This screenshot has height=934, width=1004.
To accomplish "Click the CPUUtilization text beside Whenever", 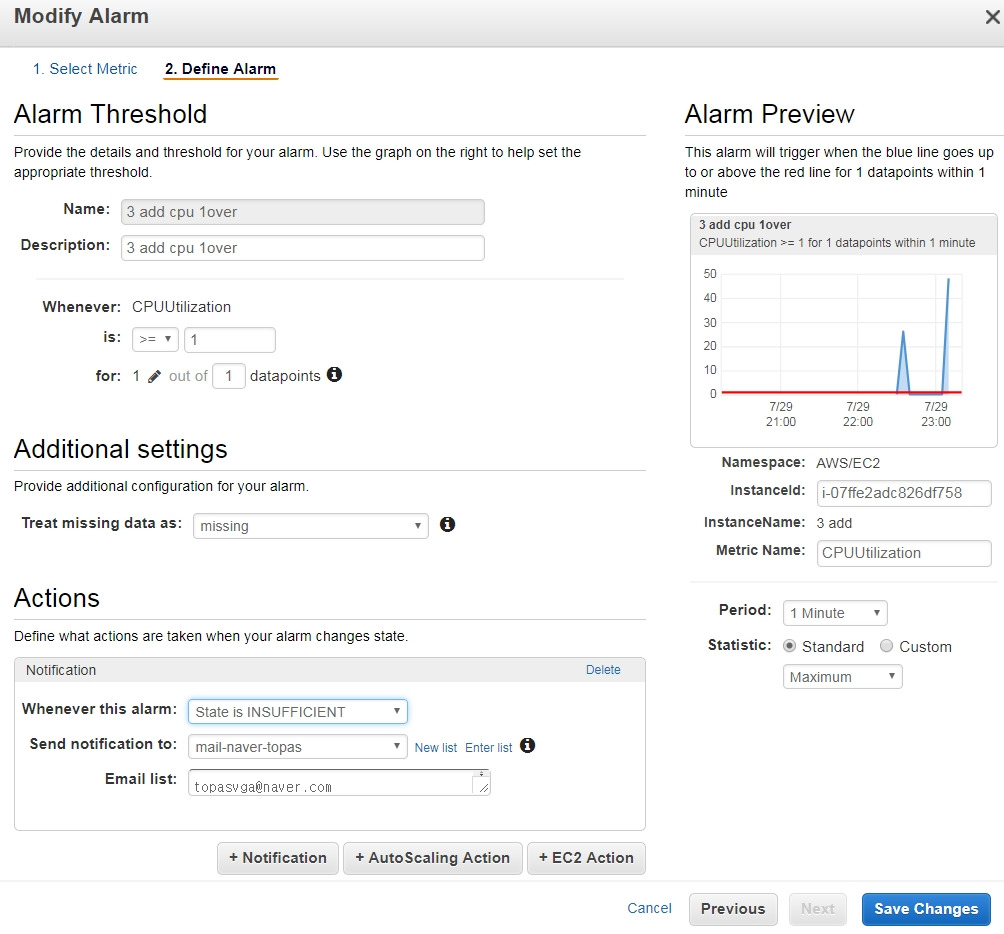I will tap(181, 307).
